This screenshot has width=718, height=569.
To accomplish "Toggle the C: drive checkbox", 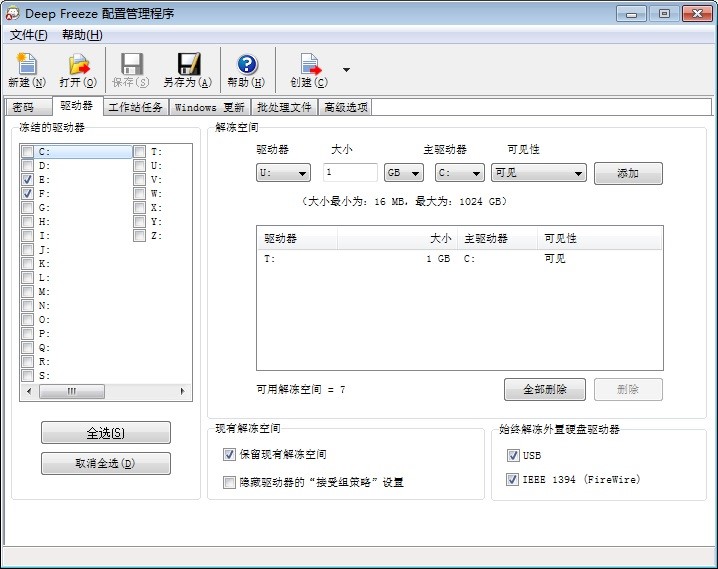I will pyautogui.click(x=28, y=152).
